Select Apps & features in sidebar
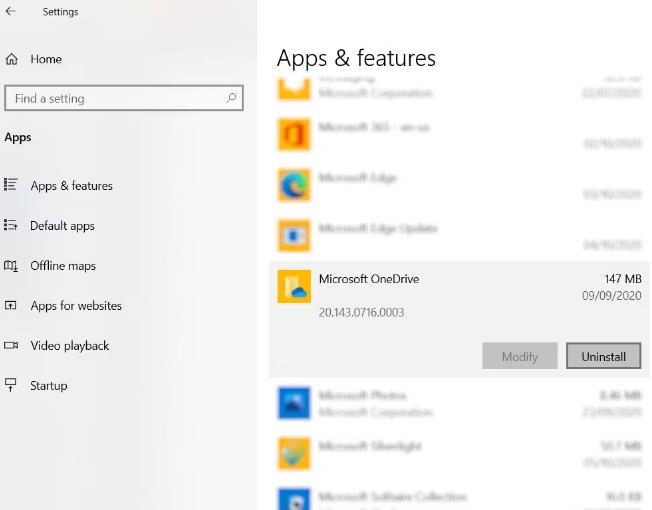Viewport: 652px width, 510px height. click(x=72, y=186)
